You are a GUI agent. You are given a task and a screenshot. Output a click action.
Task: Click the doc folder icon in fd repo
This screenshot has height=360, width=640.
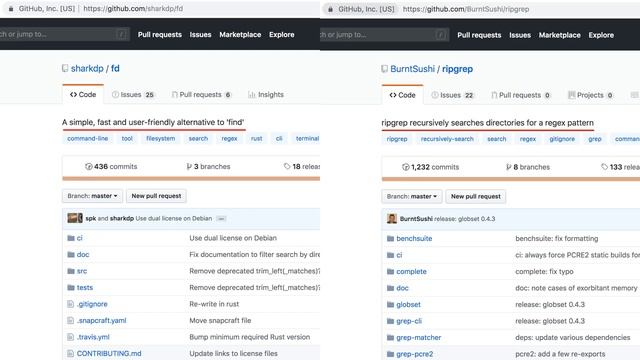[x=71, y=254]
